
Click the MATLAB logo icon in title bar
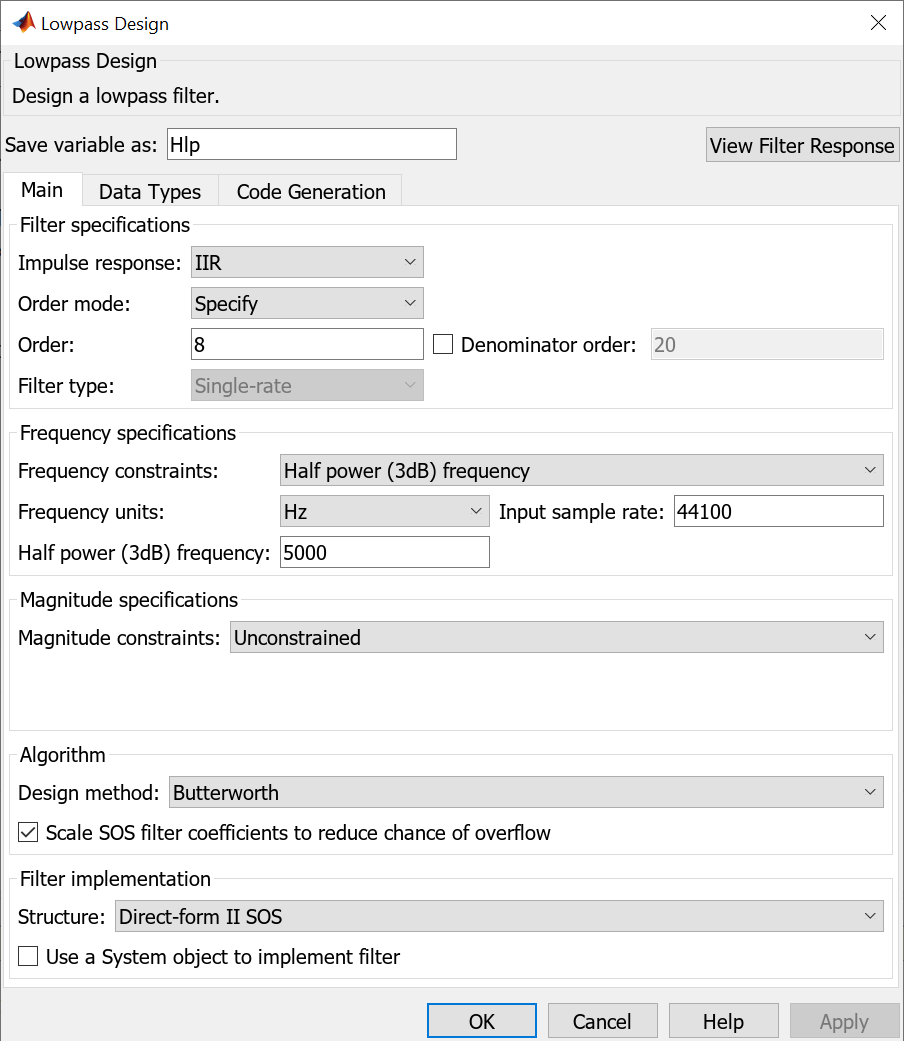tap(22, 22)
